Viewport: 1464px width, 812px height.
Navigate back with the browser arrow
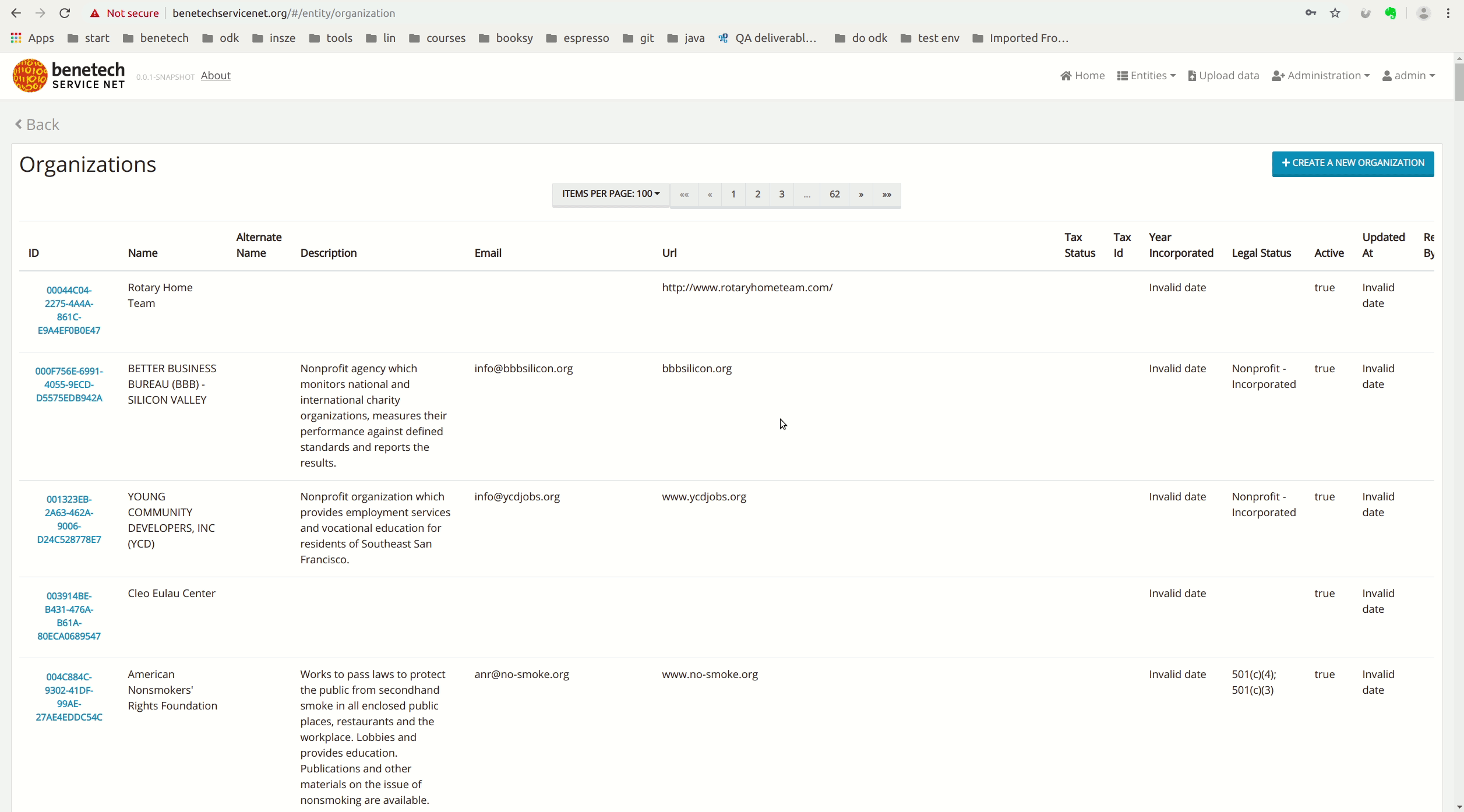tap(16, 13)
